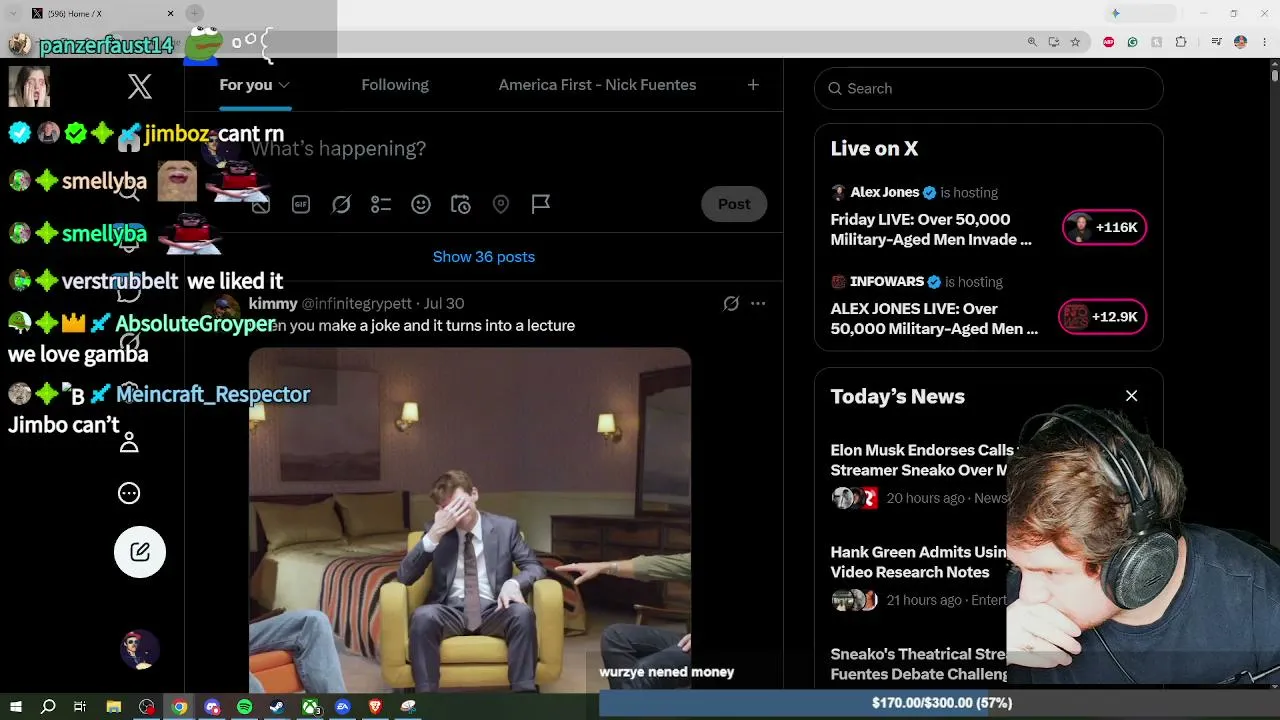This screenshot has height=720, width=1280.
Task: Click the Alex Jones host name
Action: [x=885, y=192]
